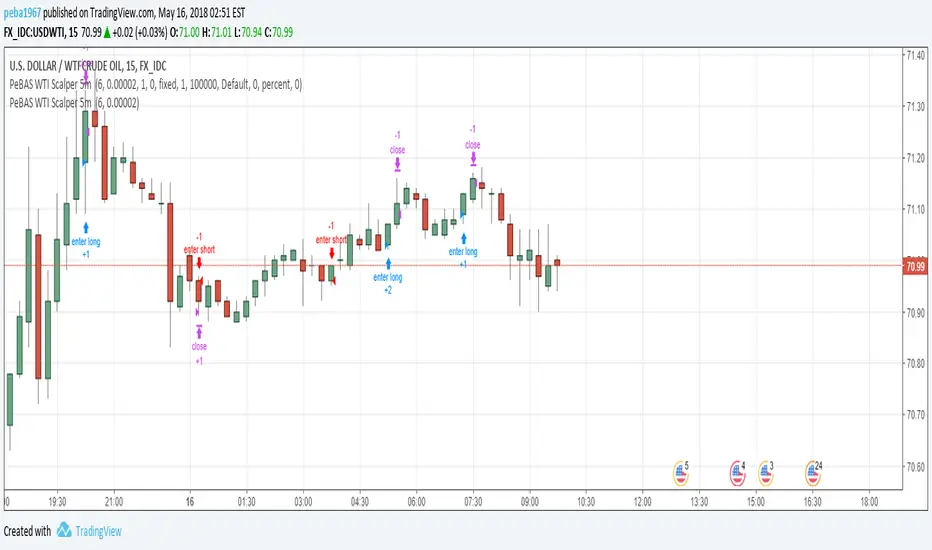The width and height of the screenshot is (932, 550).
Task: Click the 12:00 time axis label
Action: [x=643, y=502]
